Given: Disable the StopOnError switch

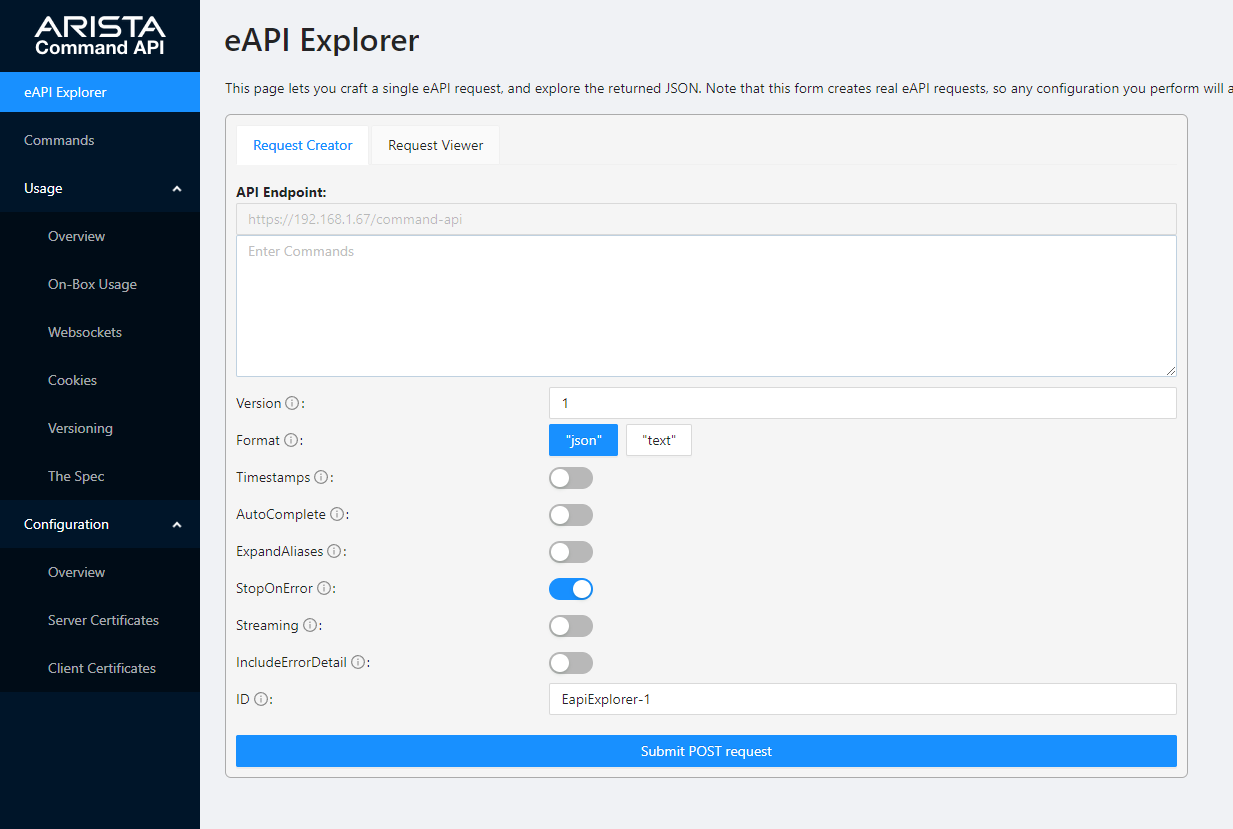Looking at the screenshot, I should click(571, 589).
